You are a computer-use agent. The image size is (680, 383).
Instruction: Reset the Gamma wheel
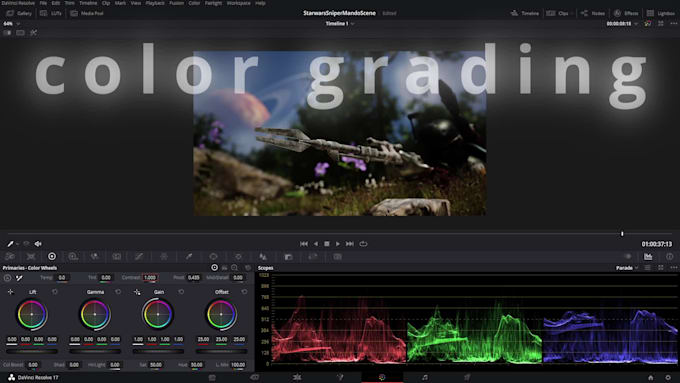[x=118, y=292]
